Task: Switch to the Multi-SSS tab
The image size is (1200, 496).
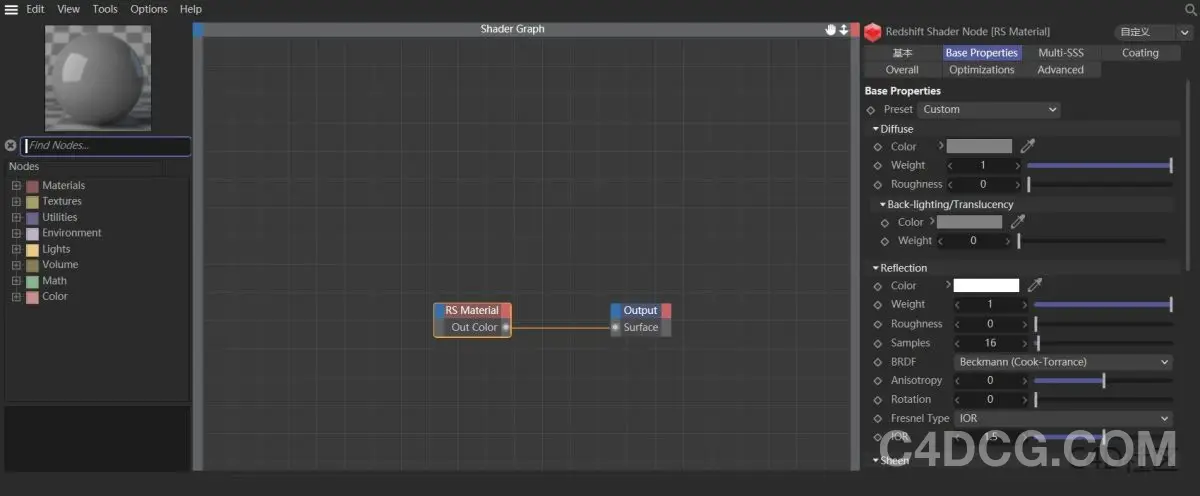Action: [x=1061, y=53]
